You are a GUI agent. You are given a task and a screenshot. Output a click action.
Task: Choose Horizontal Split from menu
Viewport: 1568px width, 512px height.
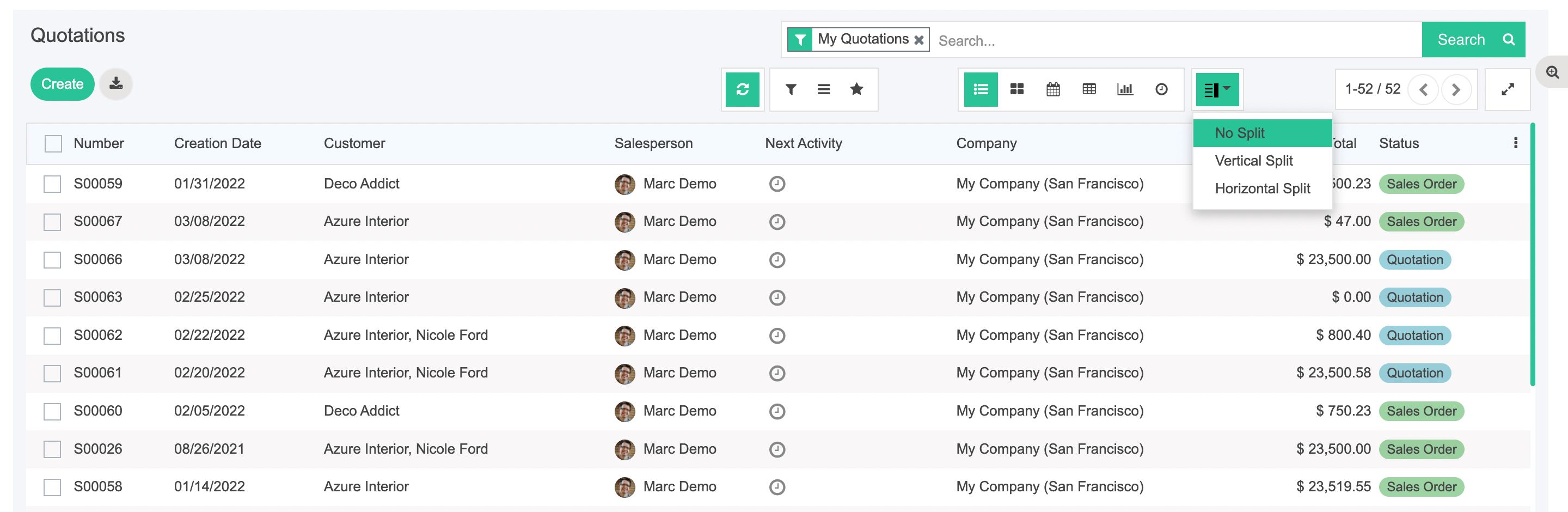pyautogui.click(x=1262, y=188)
